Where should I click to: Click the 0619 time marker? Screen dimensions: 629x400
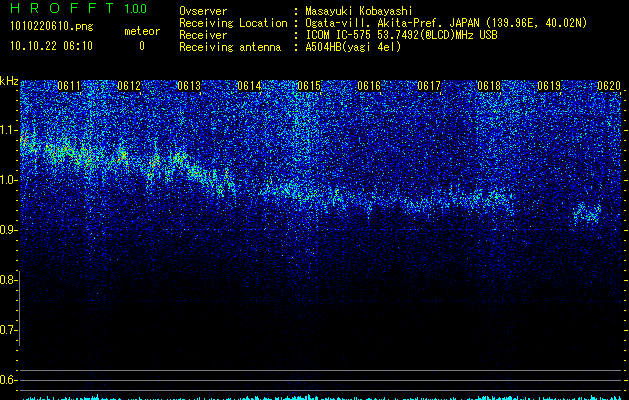549,86
